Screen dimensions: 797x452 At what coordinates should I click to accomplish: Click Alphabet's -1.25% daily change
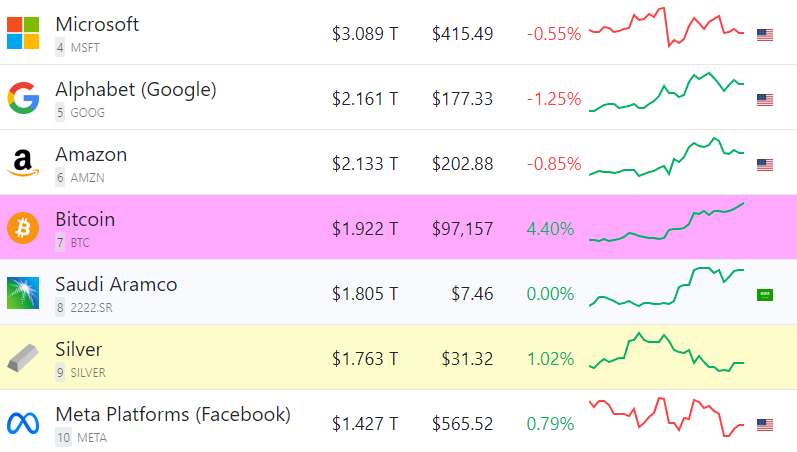pyautogui.click(x=553, y=99)
